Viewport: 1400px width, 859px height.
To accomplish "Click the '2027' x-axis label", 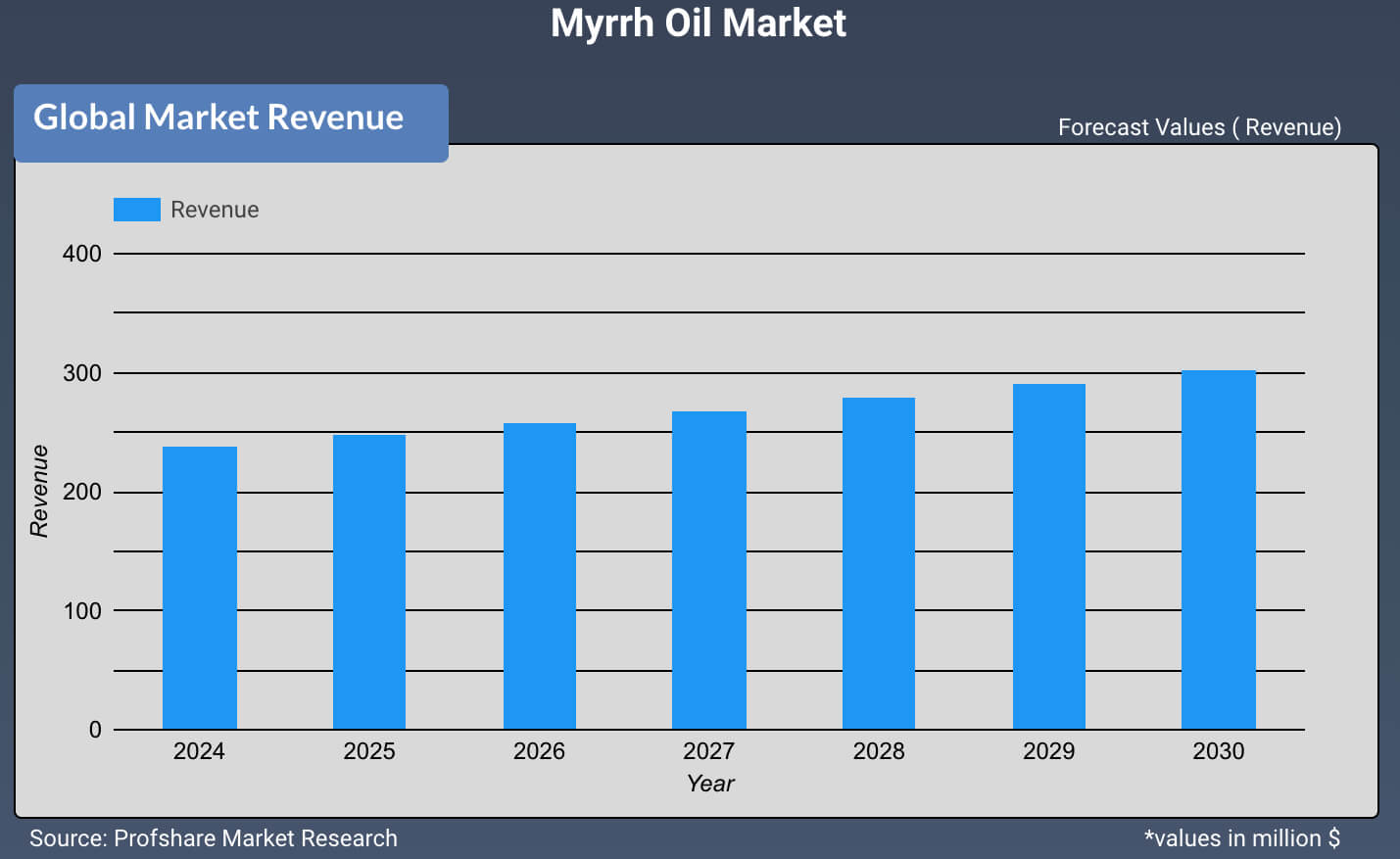I will 708,751.
